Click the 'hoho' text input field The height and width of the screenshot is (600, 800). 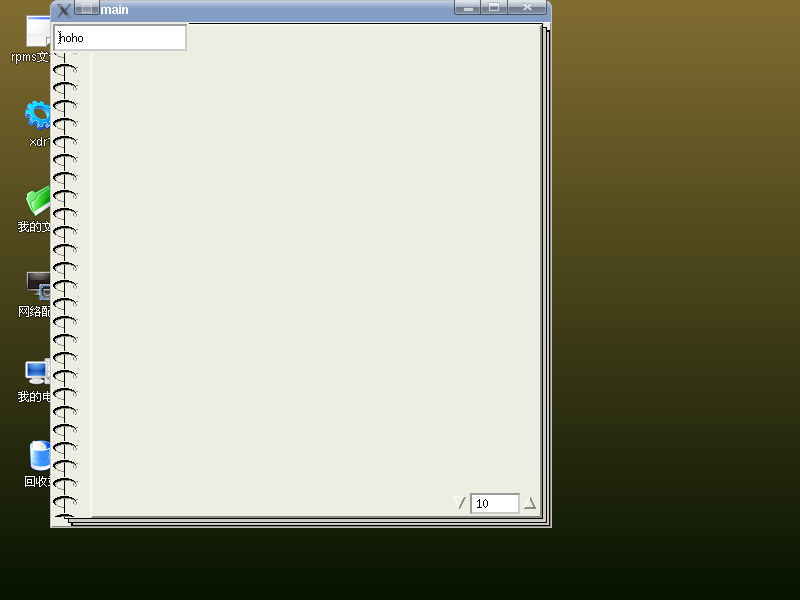coord(120,38)
